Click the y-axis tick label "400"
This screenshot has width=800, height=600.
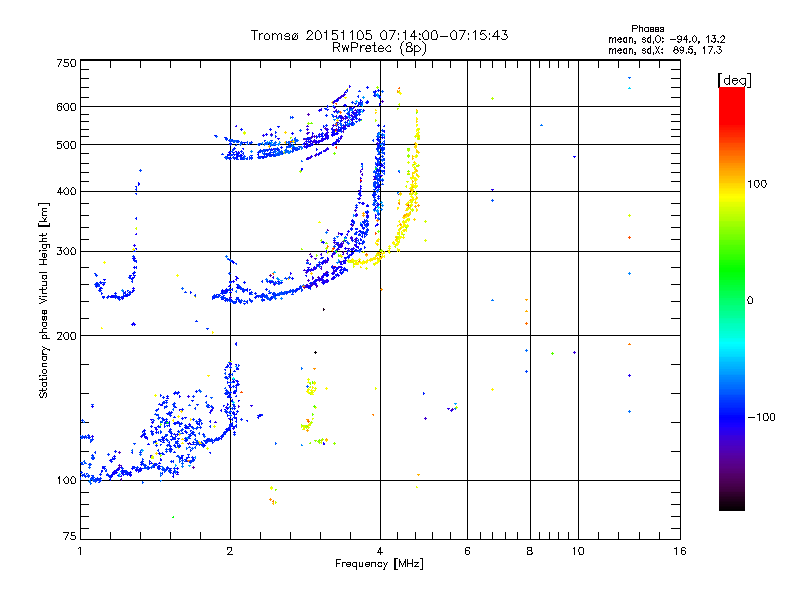(66, 191)
